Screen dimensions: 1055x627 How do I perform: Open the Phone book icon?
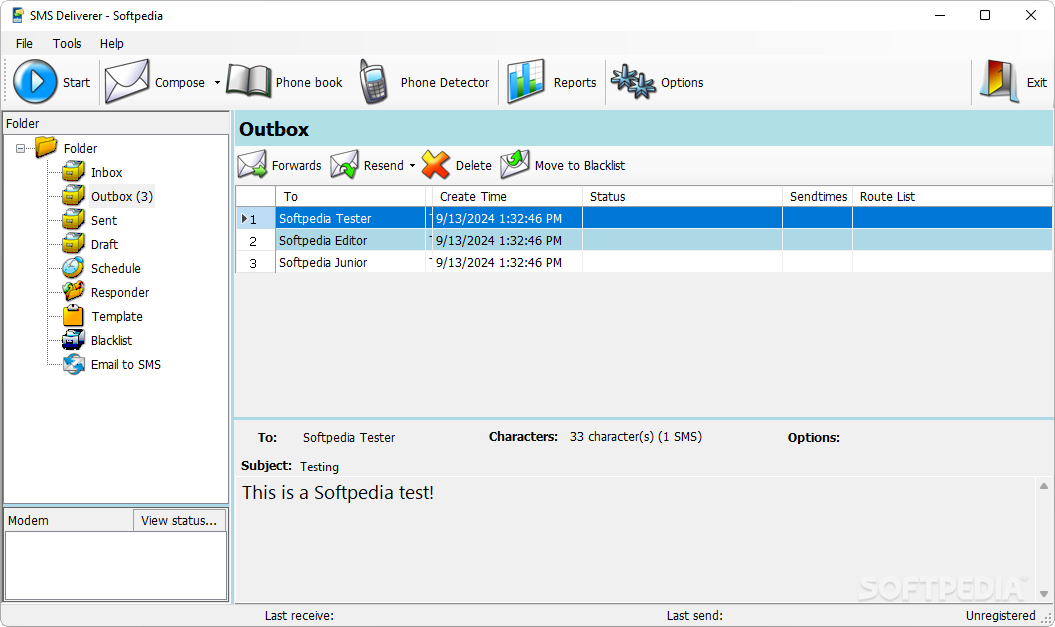click(x=249, y=81)
